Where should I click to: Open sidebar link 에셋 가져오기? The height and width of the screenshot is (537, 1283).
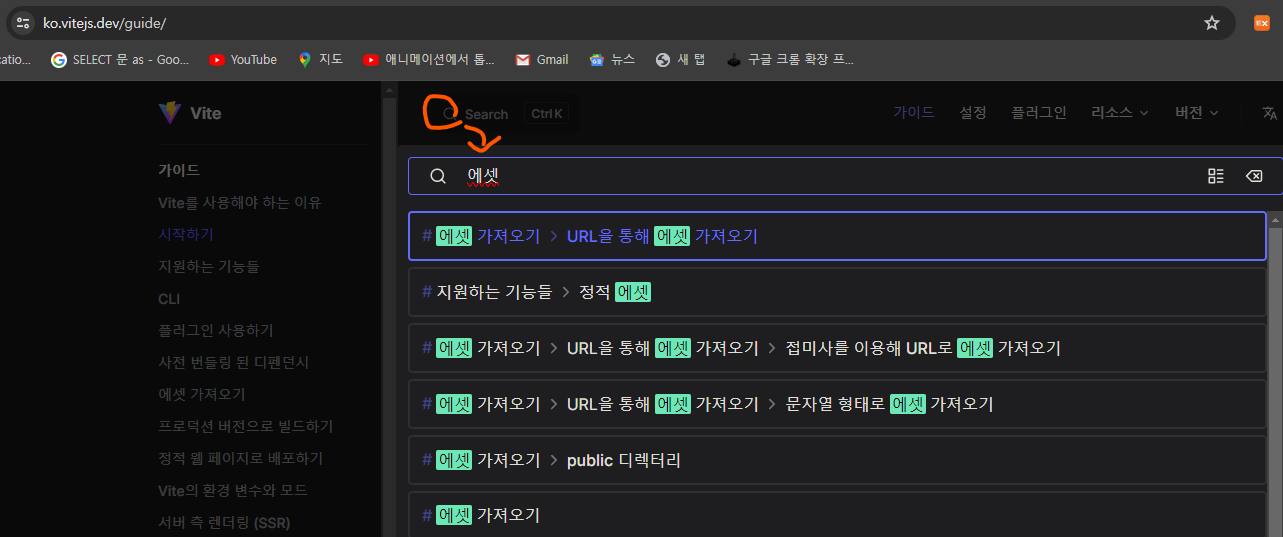(201, 394)
